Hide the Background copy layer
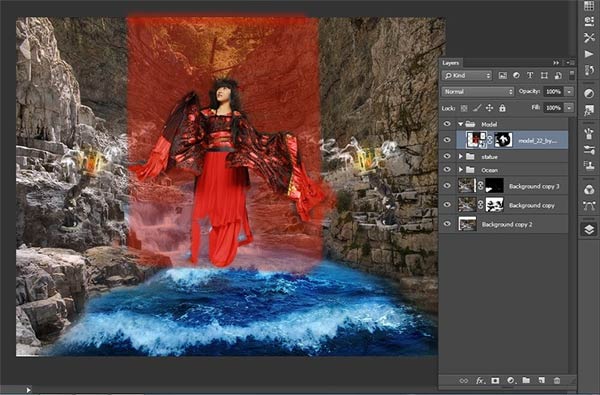The width and height of the screenshot is (600, 395). point(447,205)
